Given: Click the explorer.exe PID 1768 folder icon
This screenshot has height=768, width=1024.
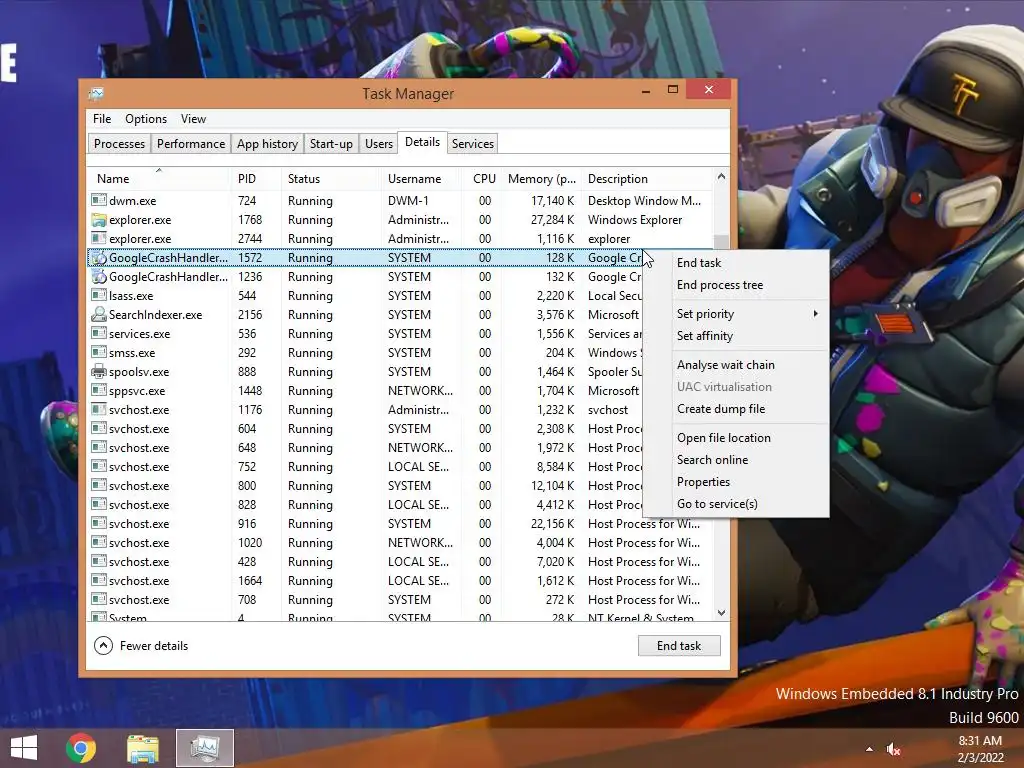Looking at the screenshot, I should tap(99, 219).
